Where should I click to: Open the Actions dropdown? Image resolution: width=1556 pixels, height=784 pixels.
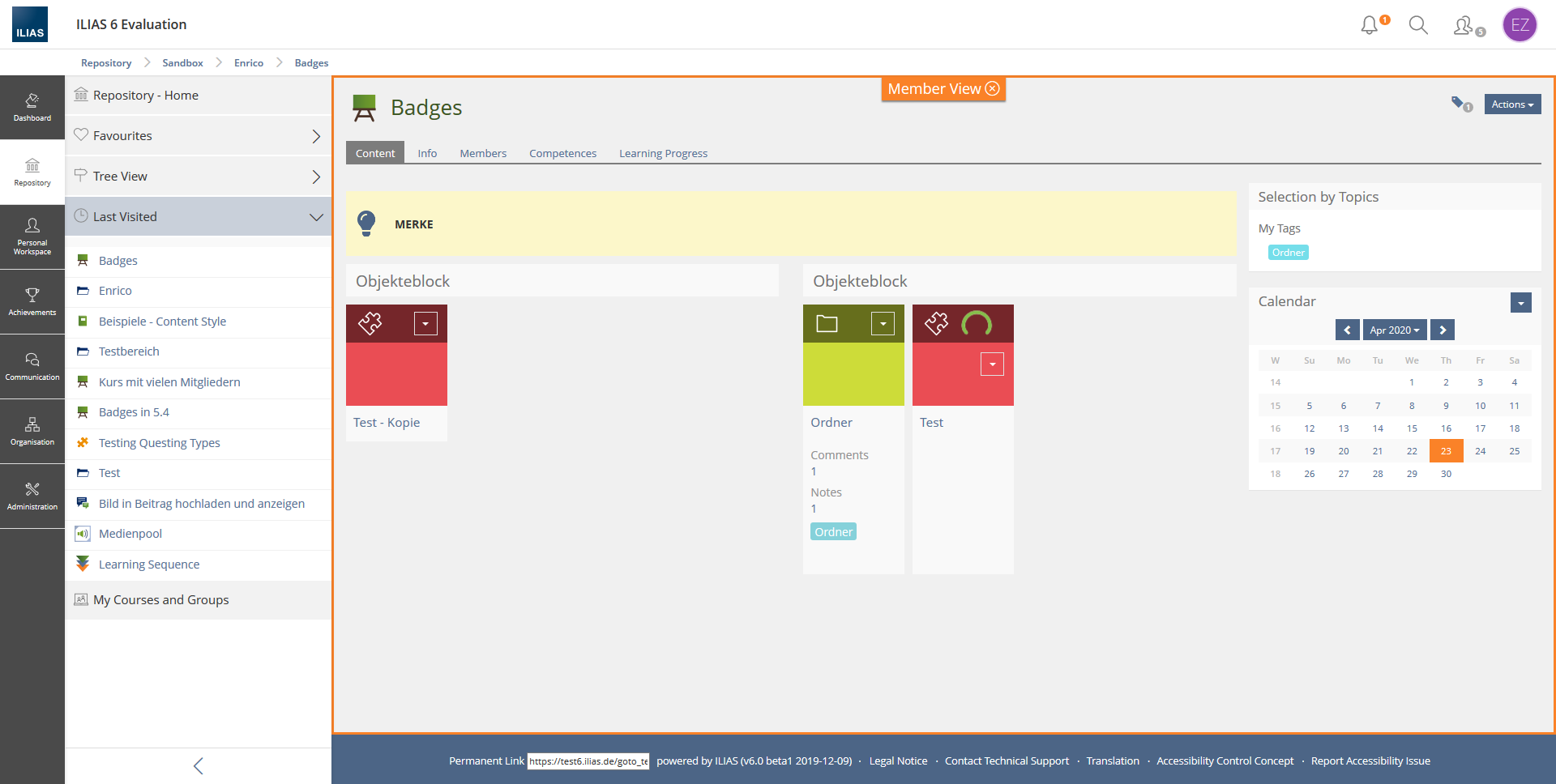pos(1512,104)
